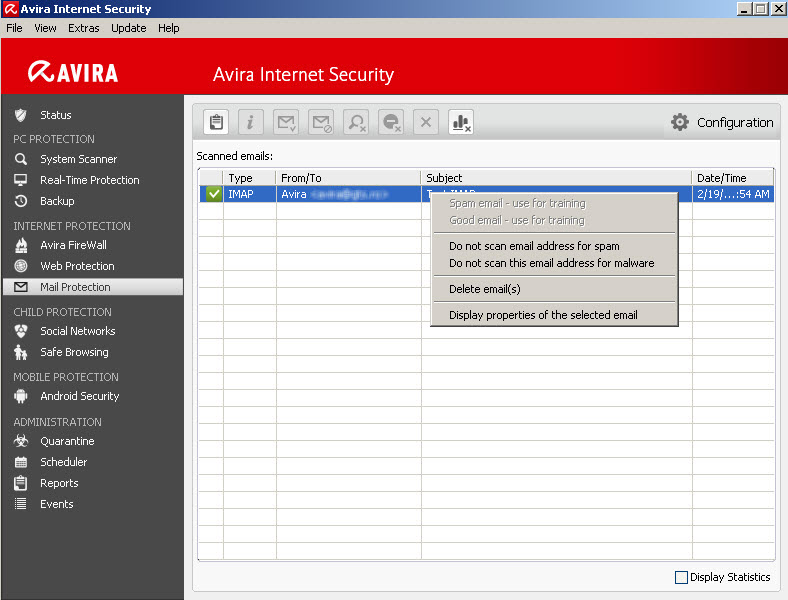Open Social Networks section
788x600 pixels.
point(78,331)
